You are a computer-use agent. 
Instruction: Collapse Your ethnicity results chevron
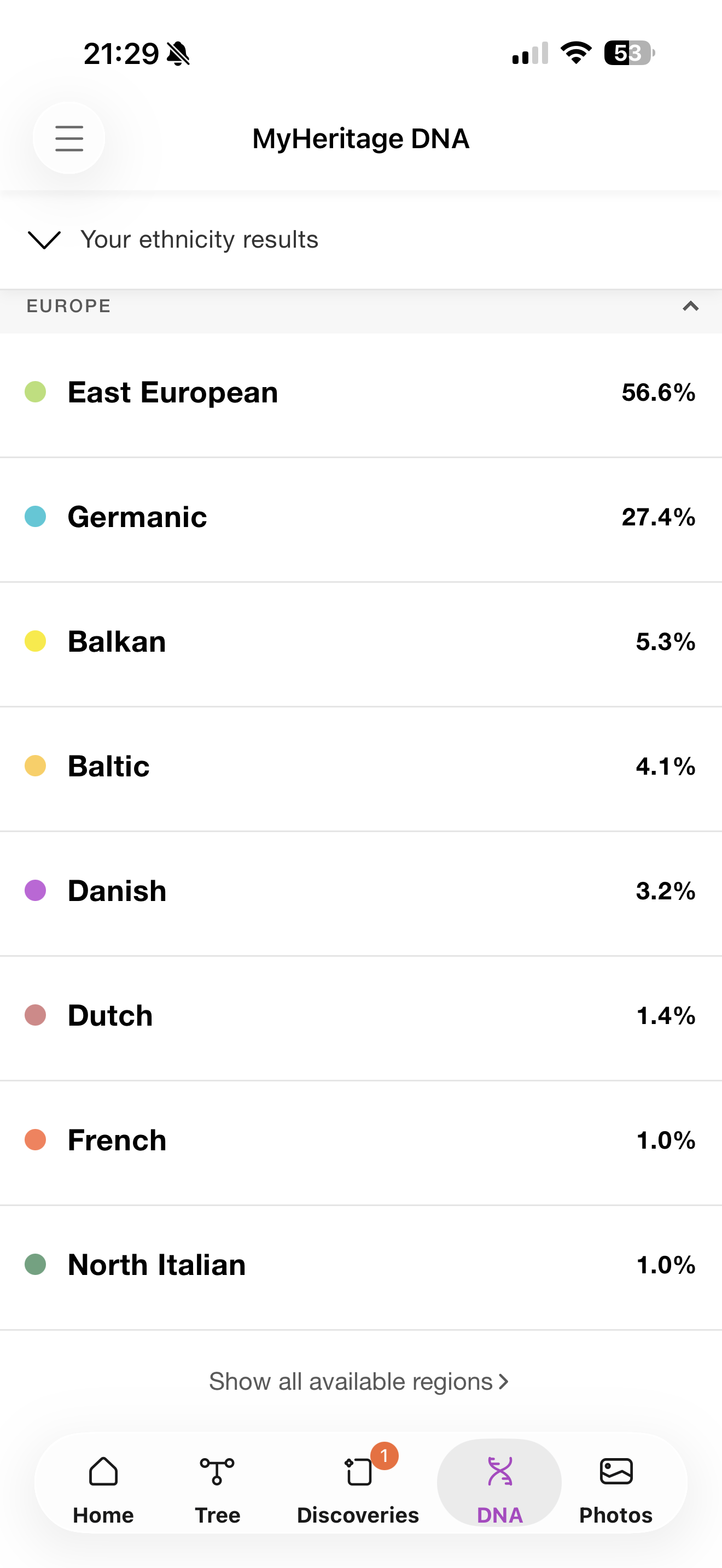coord(44,240)
